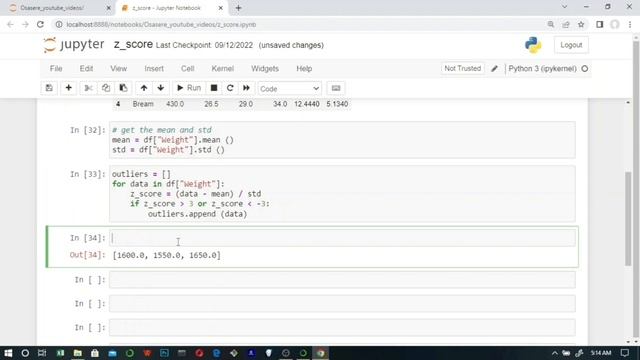Open Windows search circle icon
Viewport: 640px width, 360px height.
click(25, 353)
